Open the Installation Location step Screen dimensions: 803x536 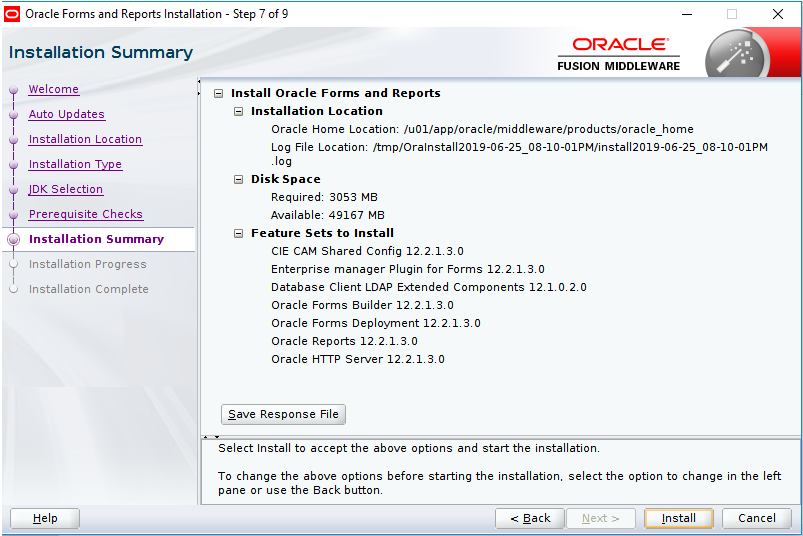(x=85, y=139)
